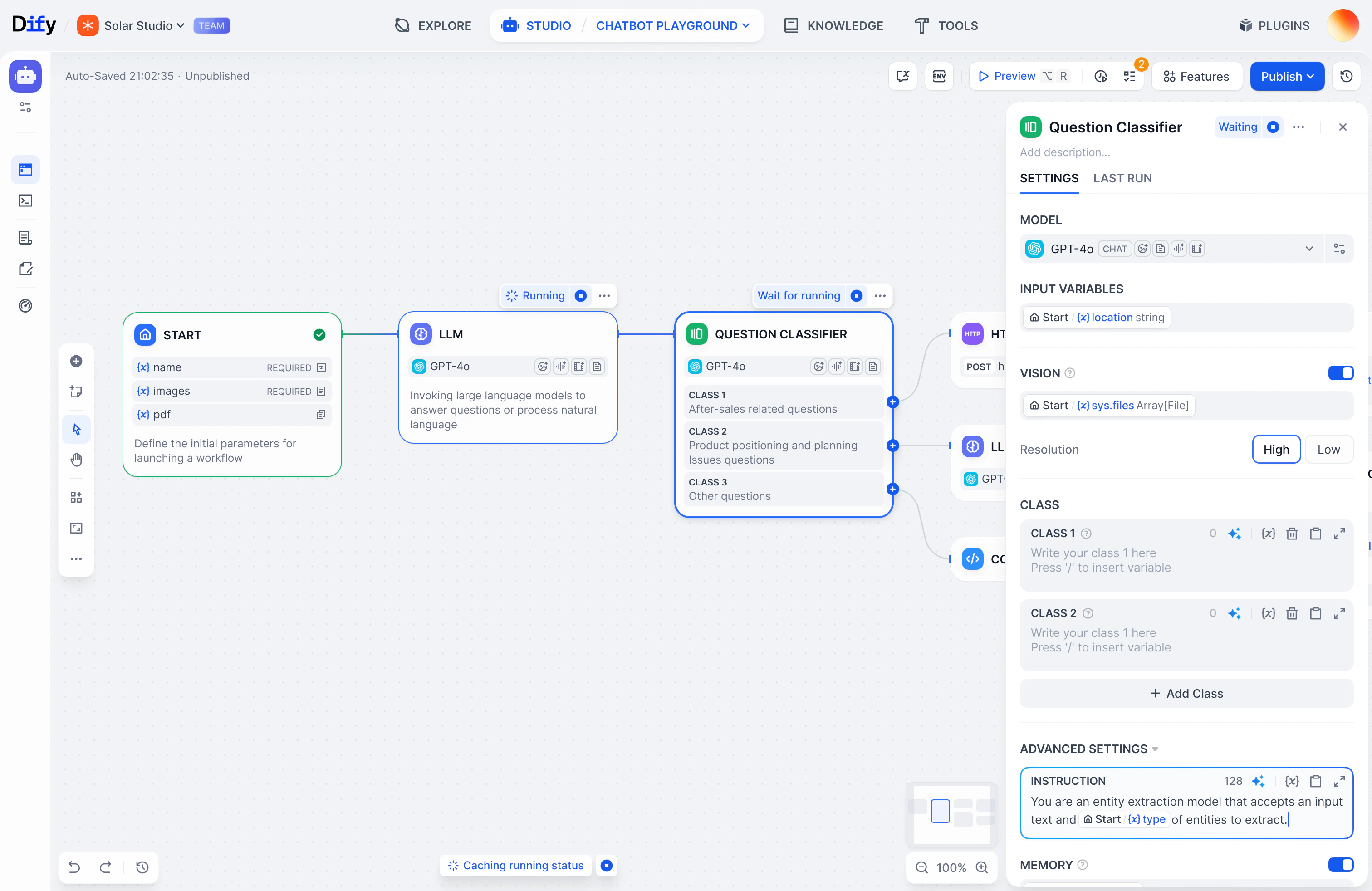Open the Knowledge section in top navigation
1372x891 pixels.
[833, 25]
